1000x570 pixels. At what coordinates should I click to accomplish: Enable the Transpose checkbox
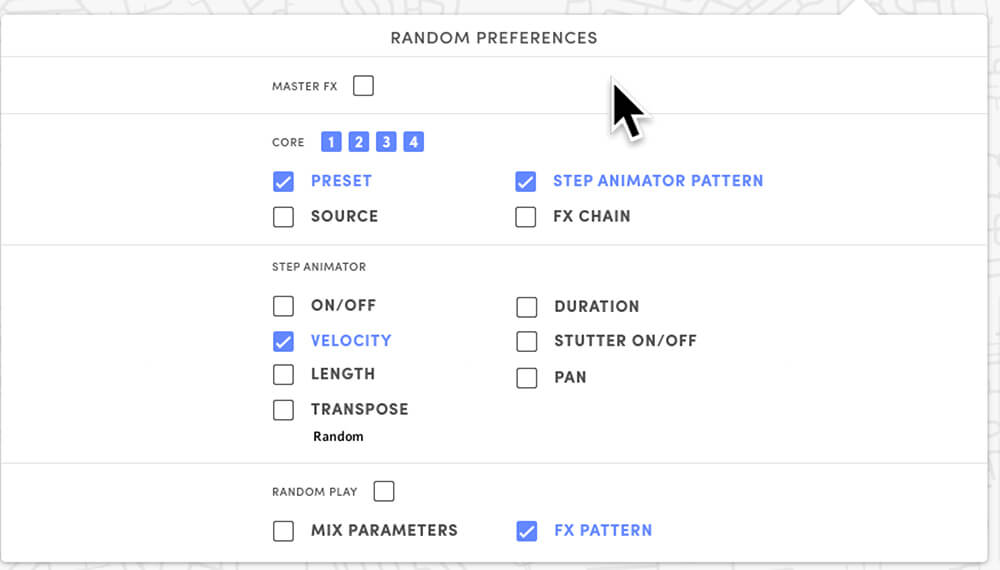[284, 410]
